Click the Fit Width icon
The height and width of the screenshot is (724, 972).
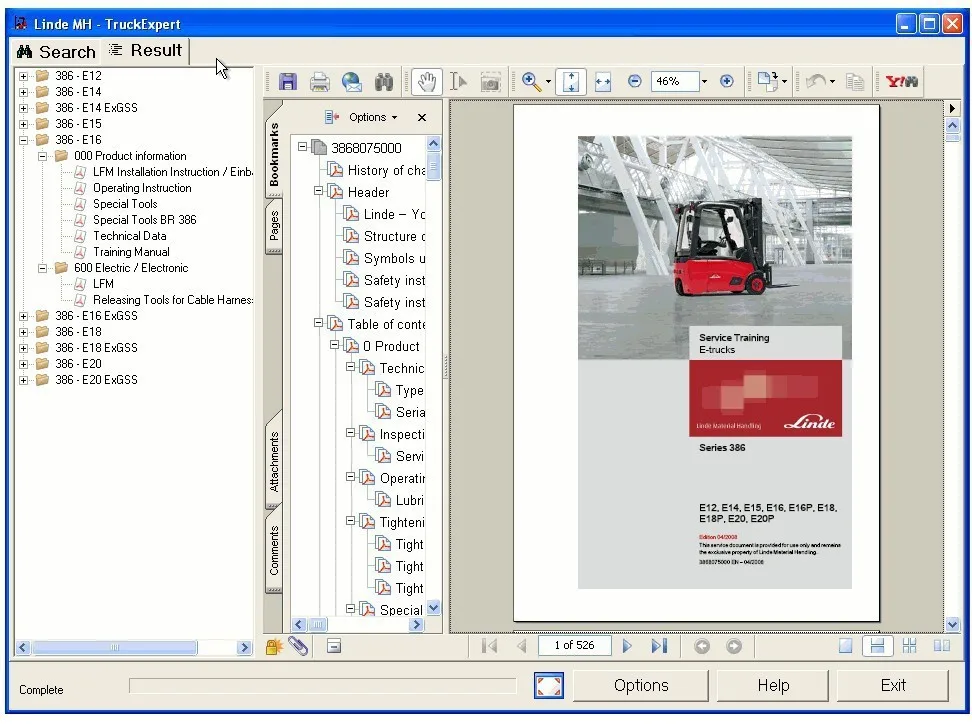coord(603,82)
